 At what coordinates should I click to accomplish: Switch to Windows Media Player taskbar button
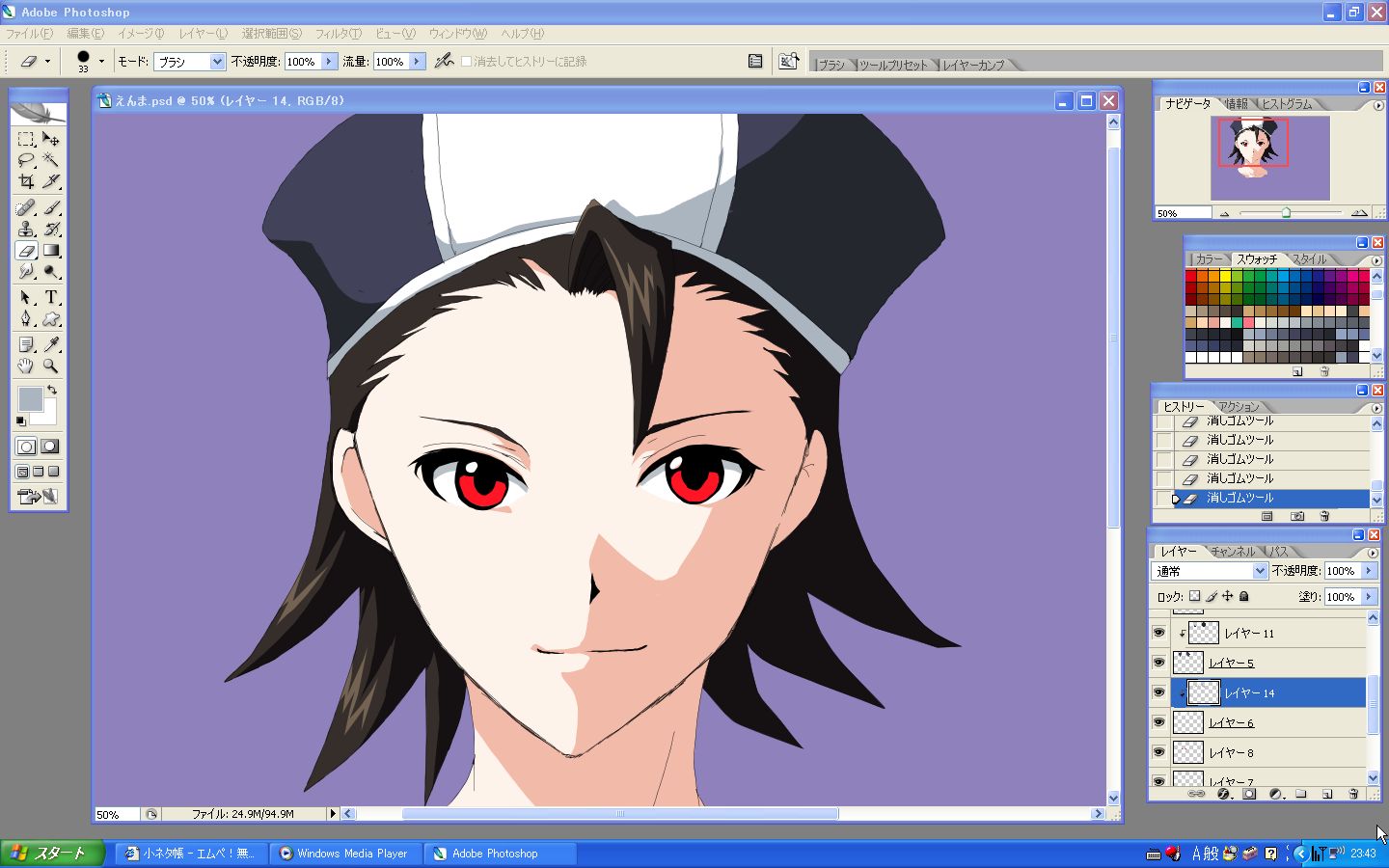click(x=345, y=854)
